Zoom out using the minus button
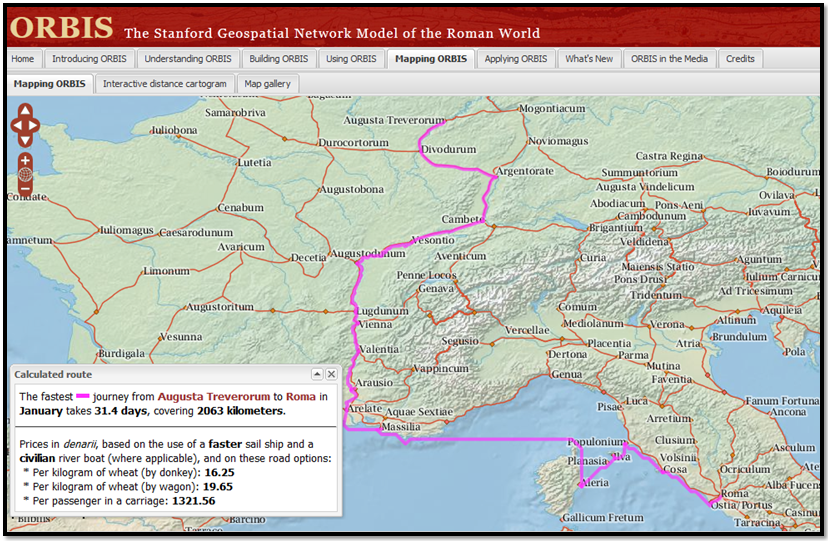 point(25,189)
